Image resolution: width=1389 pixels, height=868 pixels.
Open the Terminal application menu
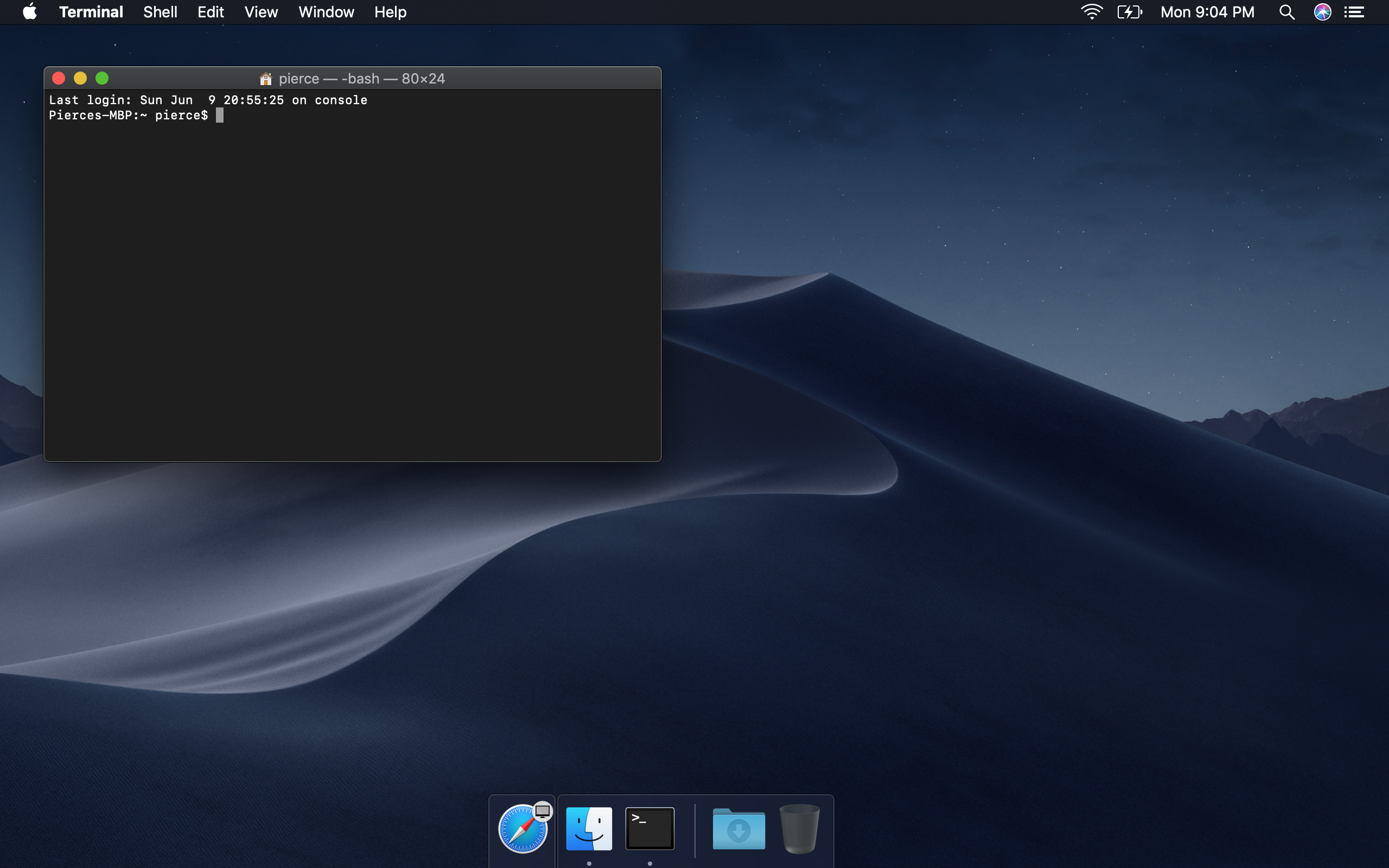pos(91,12)
